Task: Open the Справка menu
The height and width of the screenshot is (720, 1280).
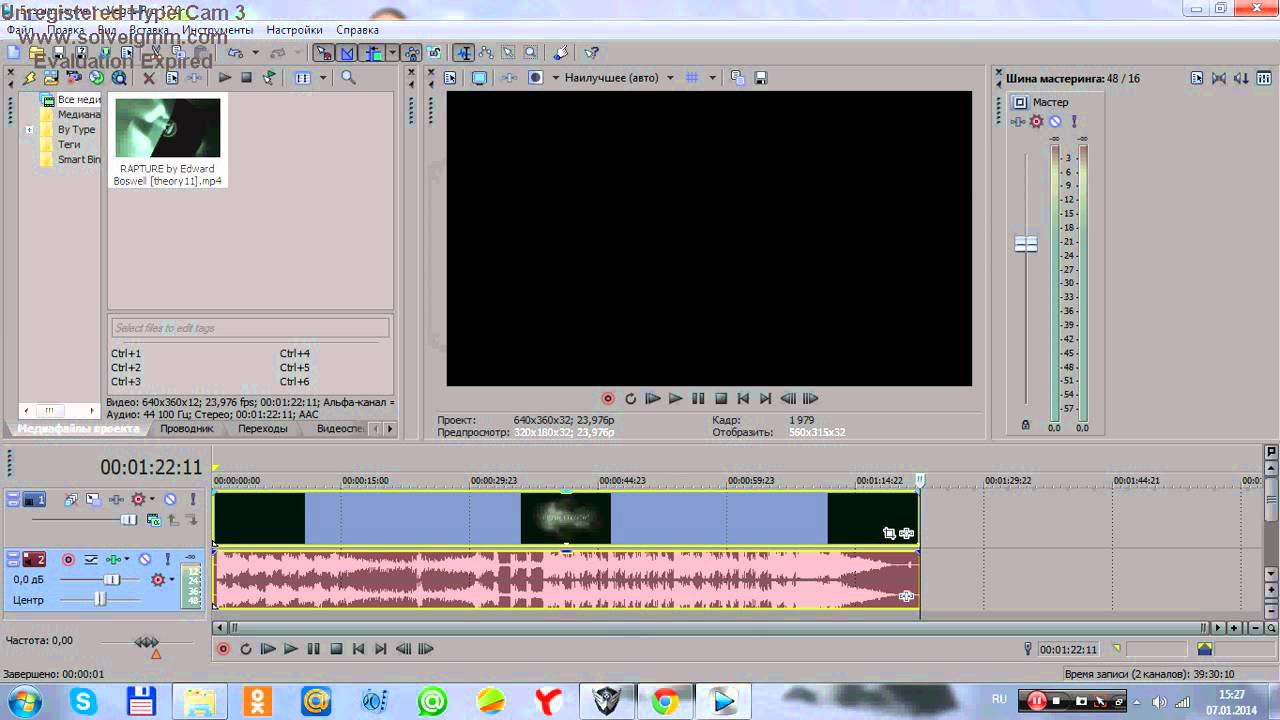Action: coord(357,30)
